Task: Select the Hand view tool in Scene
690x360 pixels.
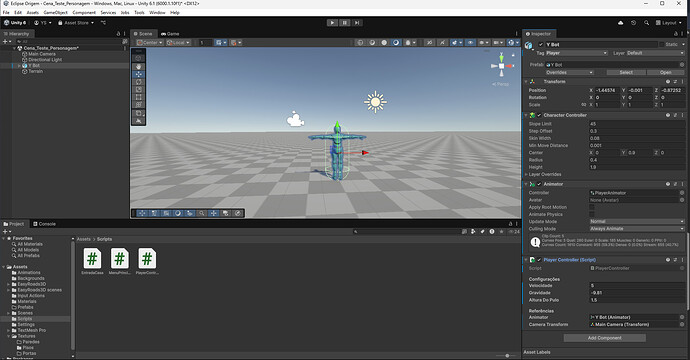Action: 139,66
